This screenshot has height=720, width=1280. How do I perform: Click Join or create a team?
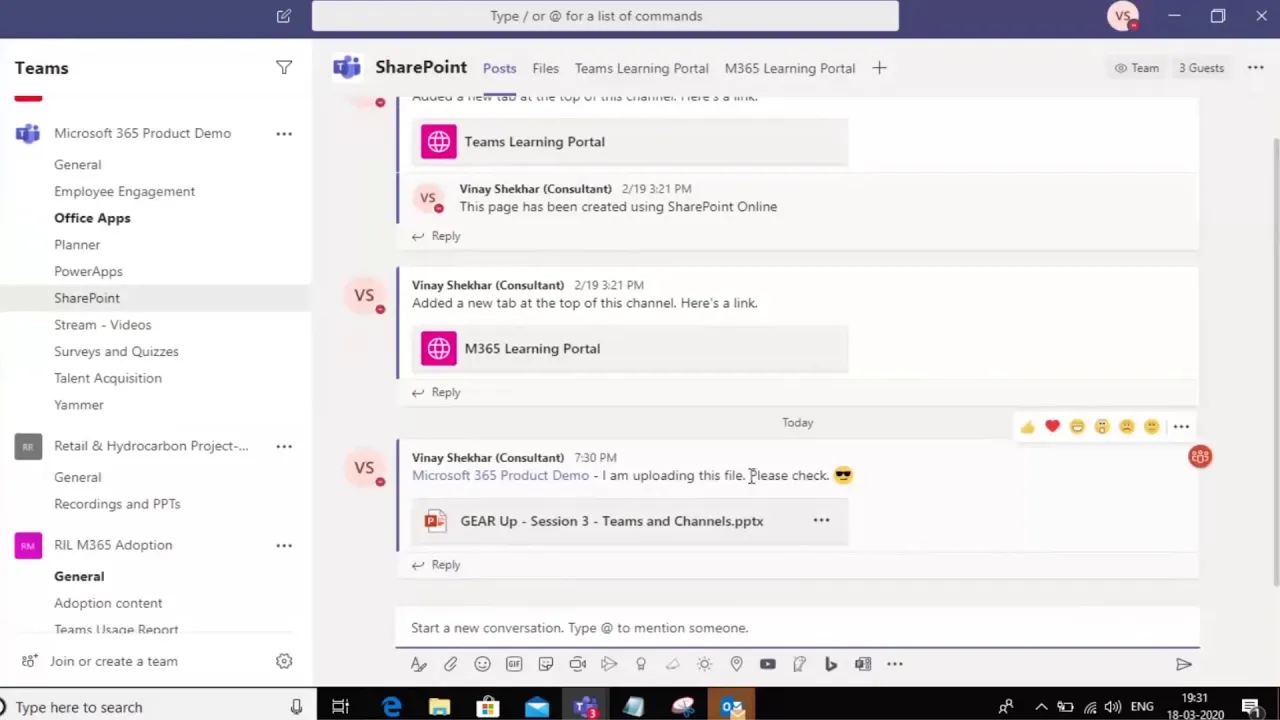pos(100,661)
